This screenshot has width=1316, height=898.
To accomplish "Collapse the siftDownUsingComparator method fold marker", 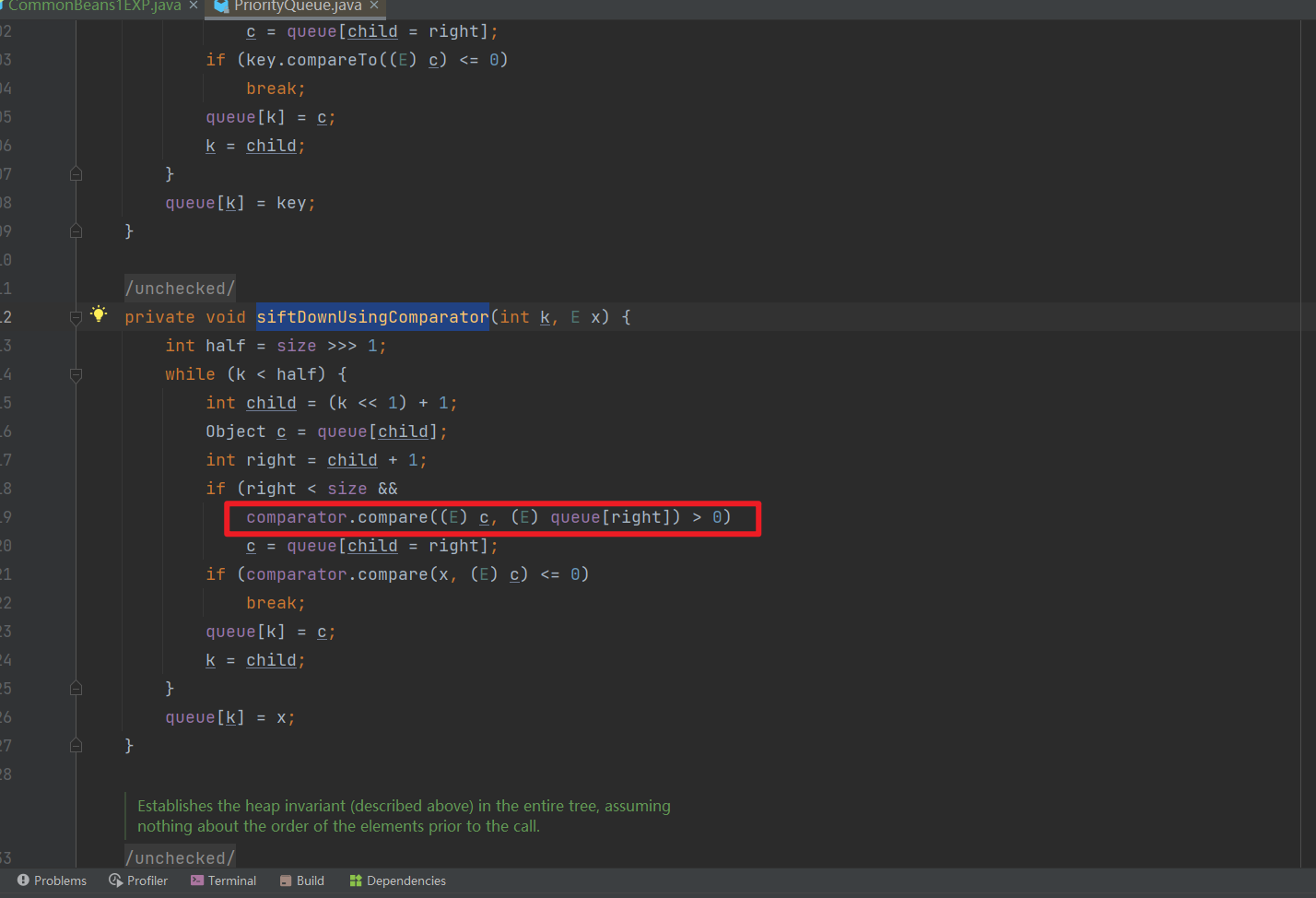I will click(x=76, y=318).
